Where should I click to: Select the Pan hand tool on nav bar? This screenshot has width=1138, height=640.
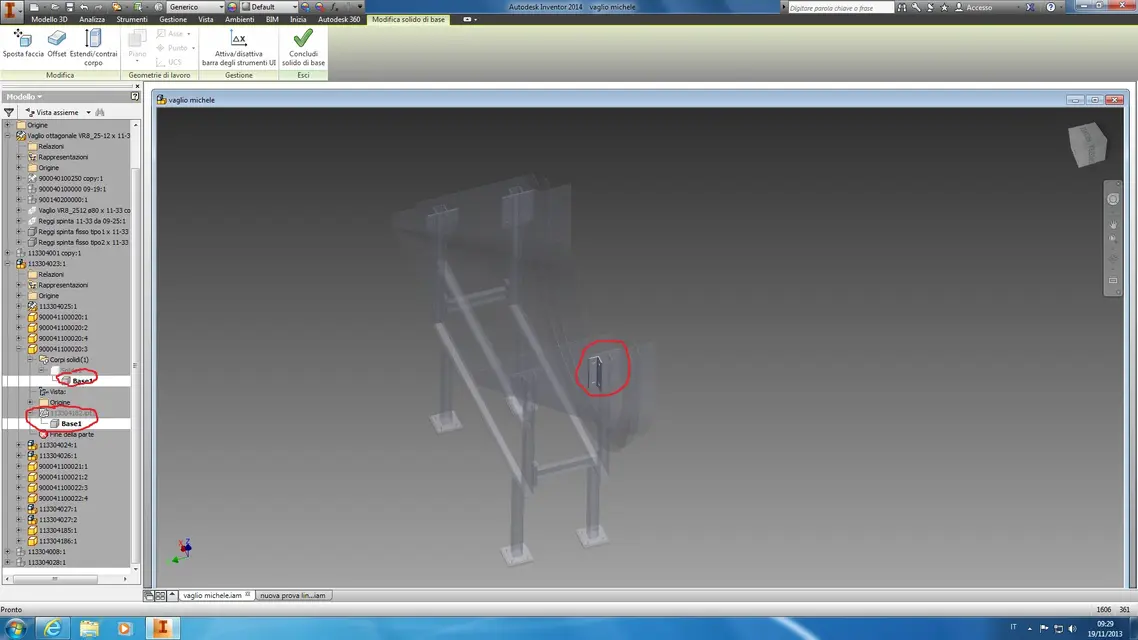click(x=1113, y=225)
